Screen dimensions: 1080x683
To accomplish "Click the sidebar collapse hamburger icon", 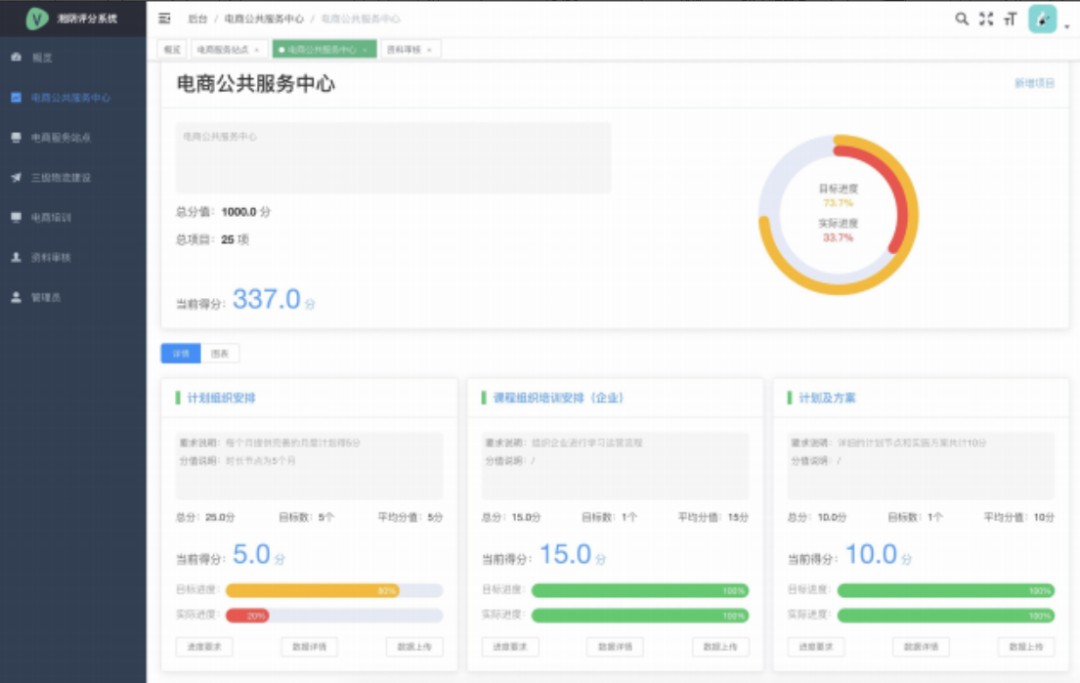I will click(165, 19).
